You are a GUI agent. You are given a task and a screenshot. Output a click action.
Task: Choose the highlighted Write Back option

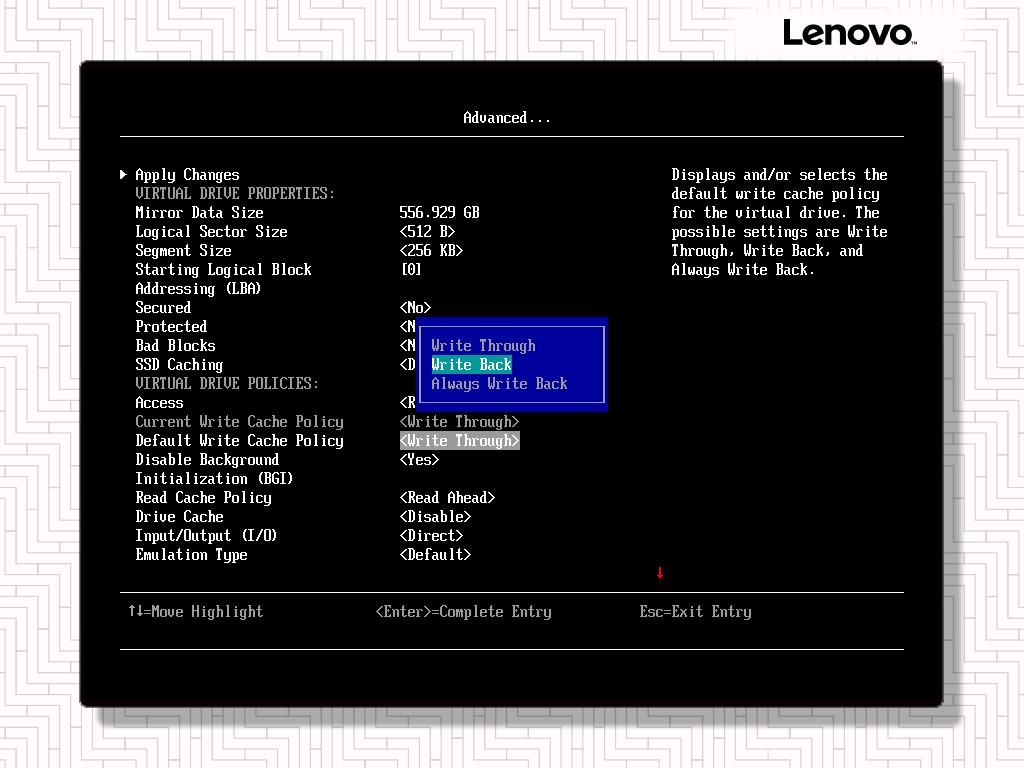(471, 365)
